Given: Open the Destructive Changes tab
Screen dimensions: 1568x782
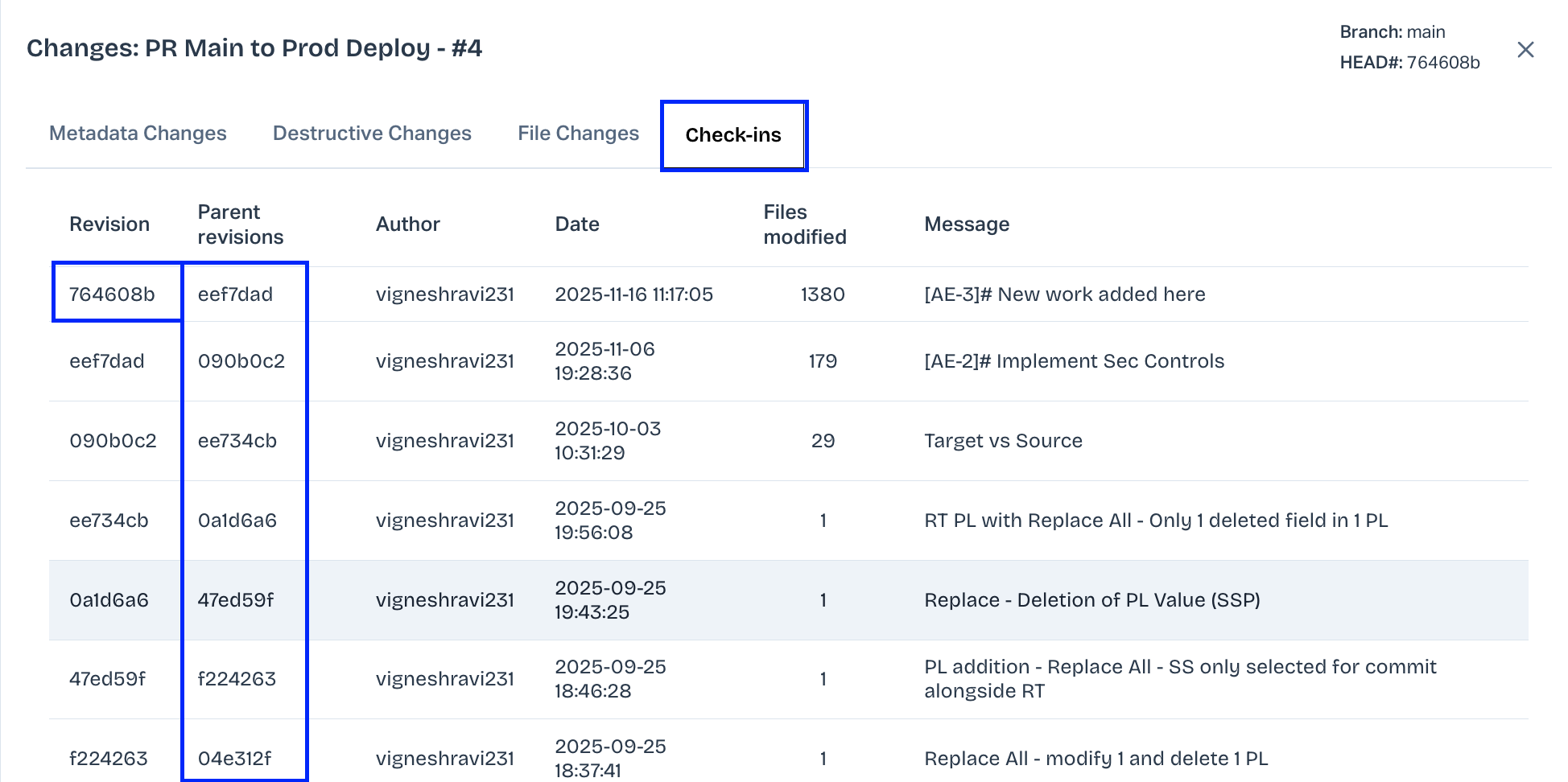Looking at the screenshot, I should [x=372, y=134].
